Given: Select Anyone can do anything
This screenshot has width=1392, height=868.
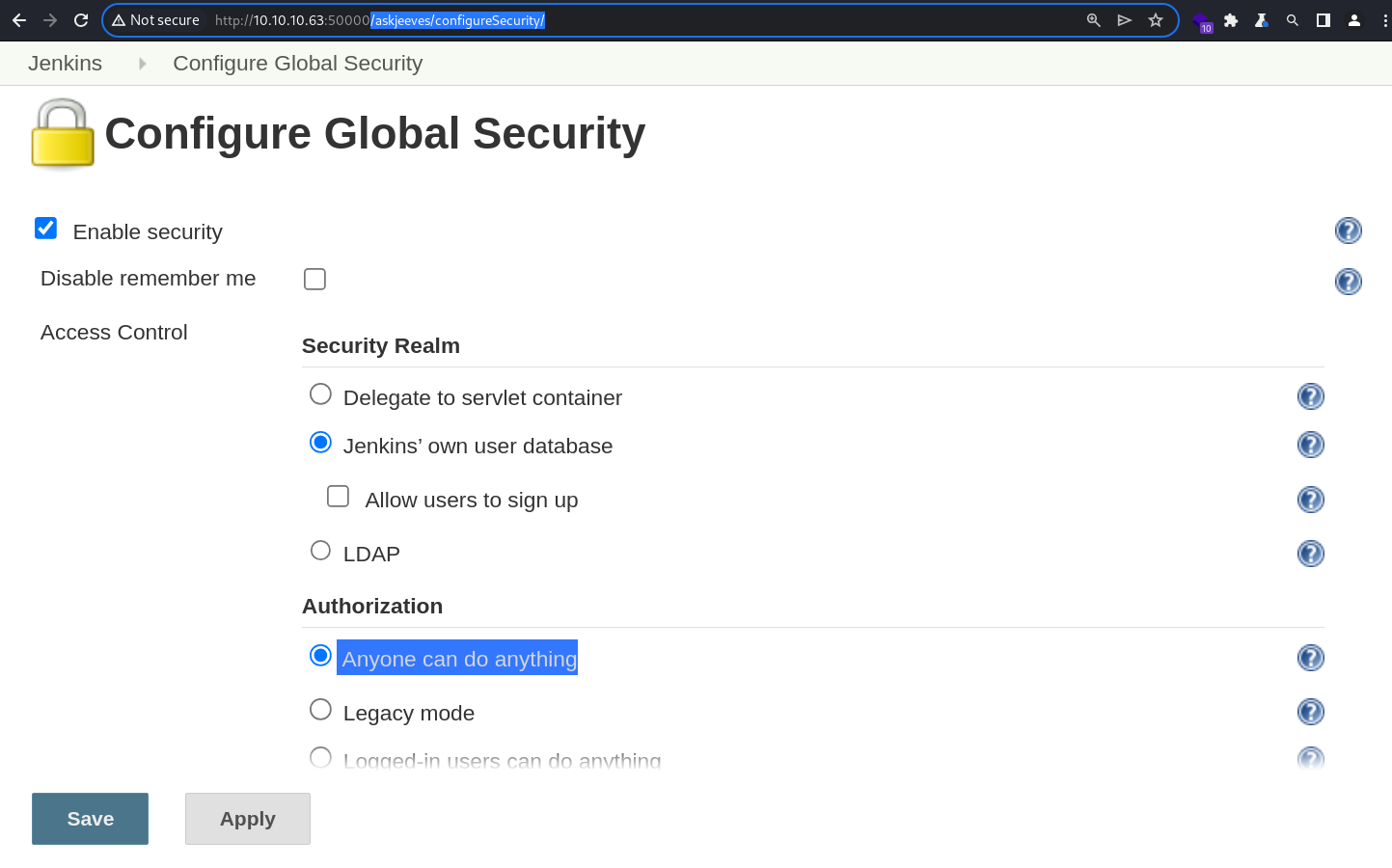Looking at the screenshot, I should [x=320, y=656].
